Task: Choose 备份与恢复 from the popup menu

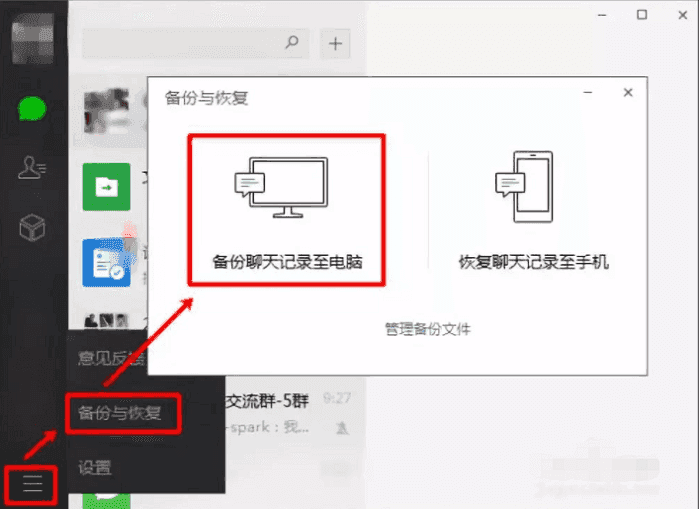Action: [120, 413]
